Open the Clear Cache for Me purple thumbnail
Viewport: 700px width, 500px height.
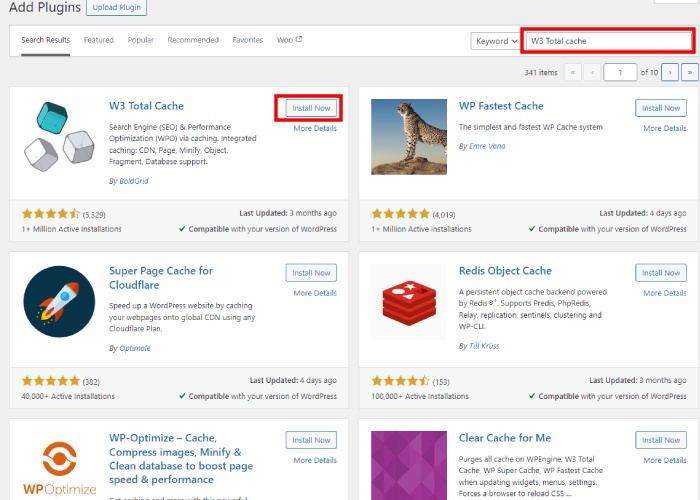[x=409, y=466]
